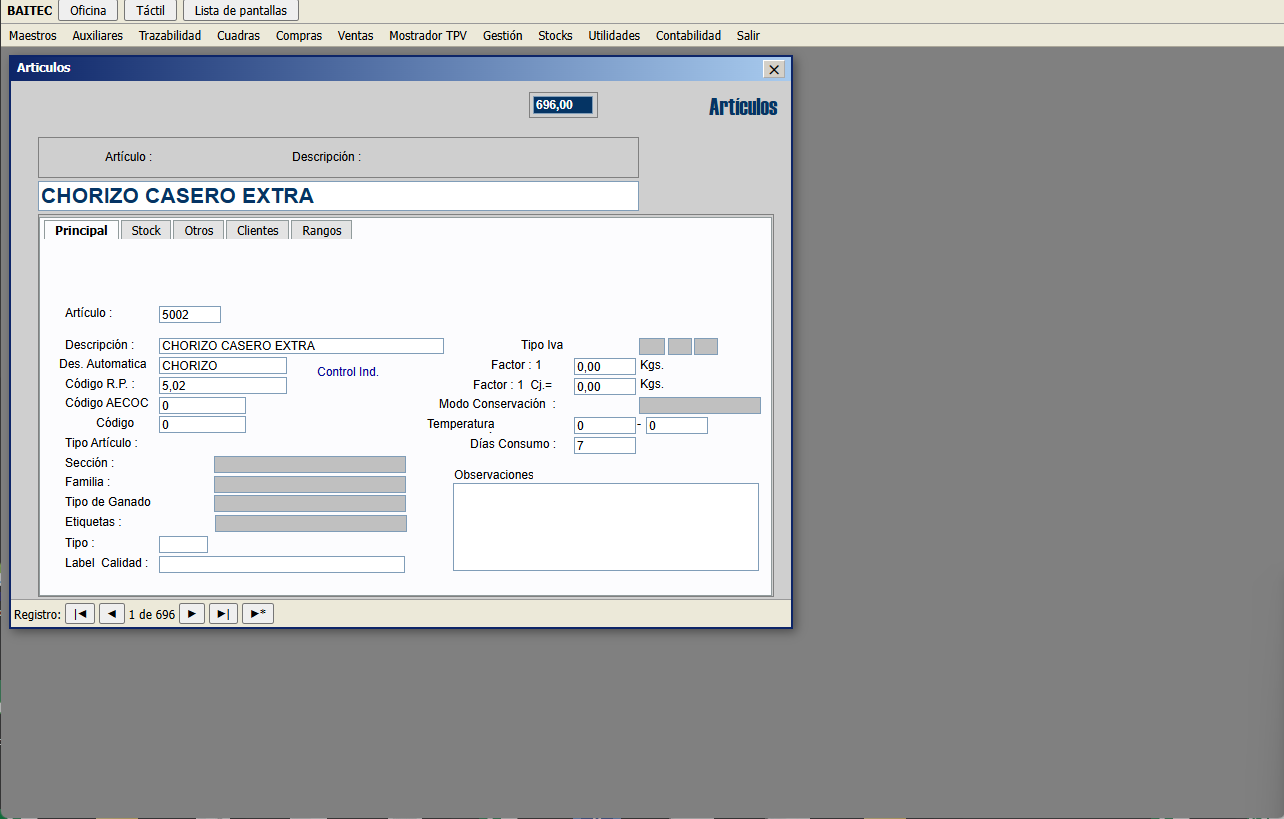The height and width of the screenshot is (819, 1284).
Task: Click the Táctil button
Action: 150,11
